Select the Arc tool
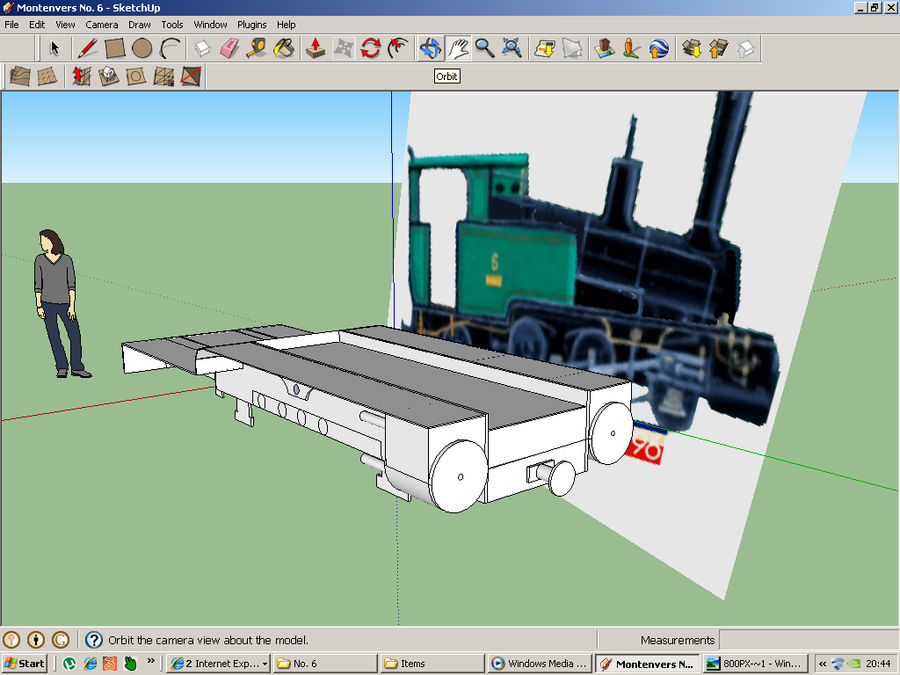The image size is (900, 675). 169,48
